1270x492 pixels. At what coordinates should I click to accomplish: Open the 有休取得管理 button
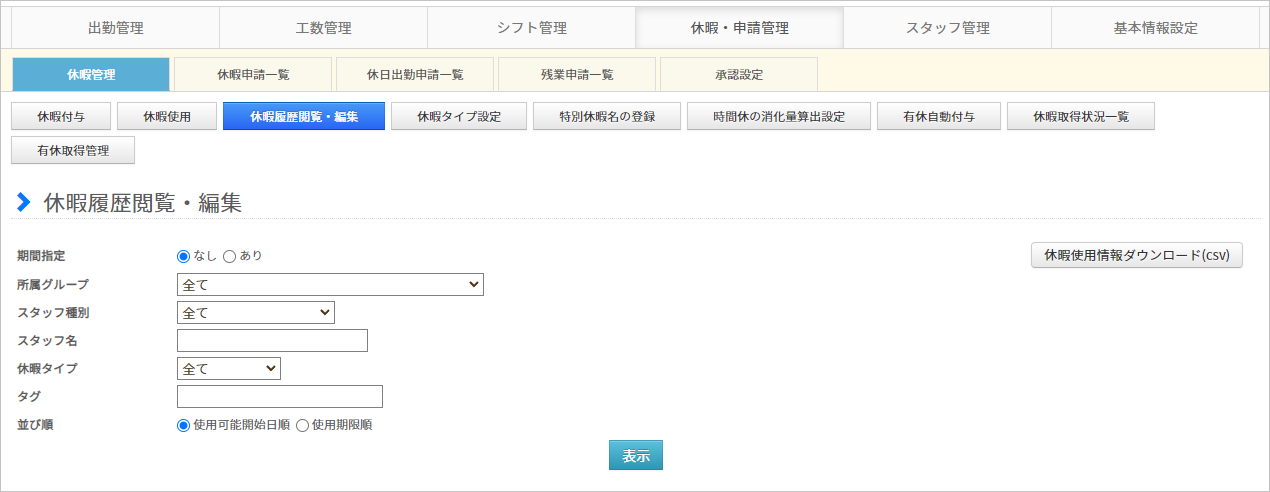pyautogui.click(x=73, y=151)
